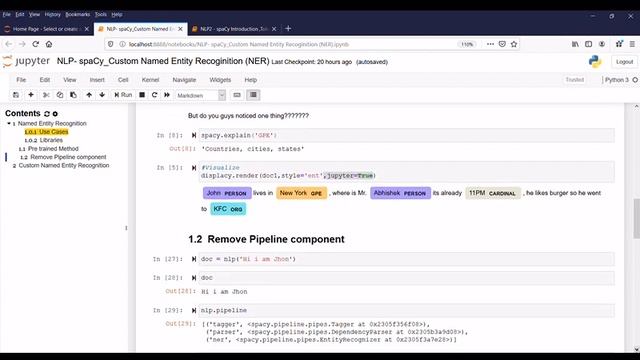Open the Jupyter File menu

[x=21, y=80]
